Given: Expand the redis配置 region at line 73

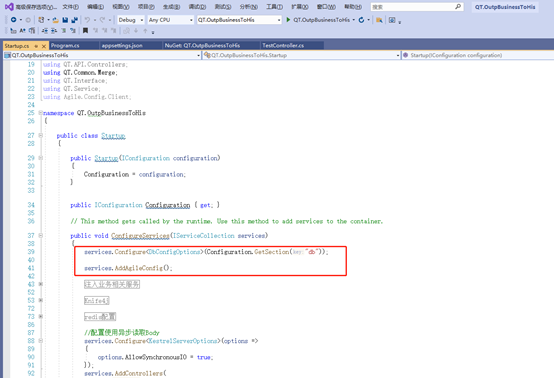Looking at the screenshot, I should [x=40, y=317].
